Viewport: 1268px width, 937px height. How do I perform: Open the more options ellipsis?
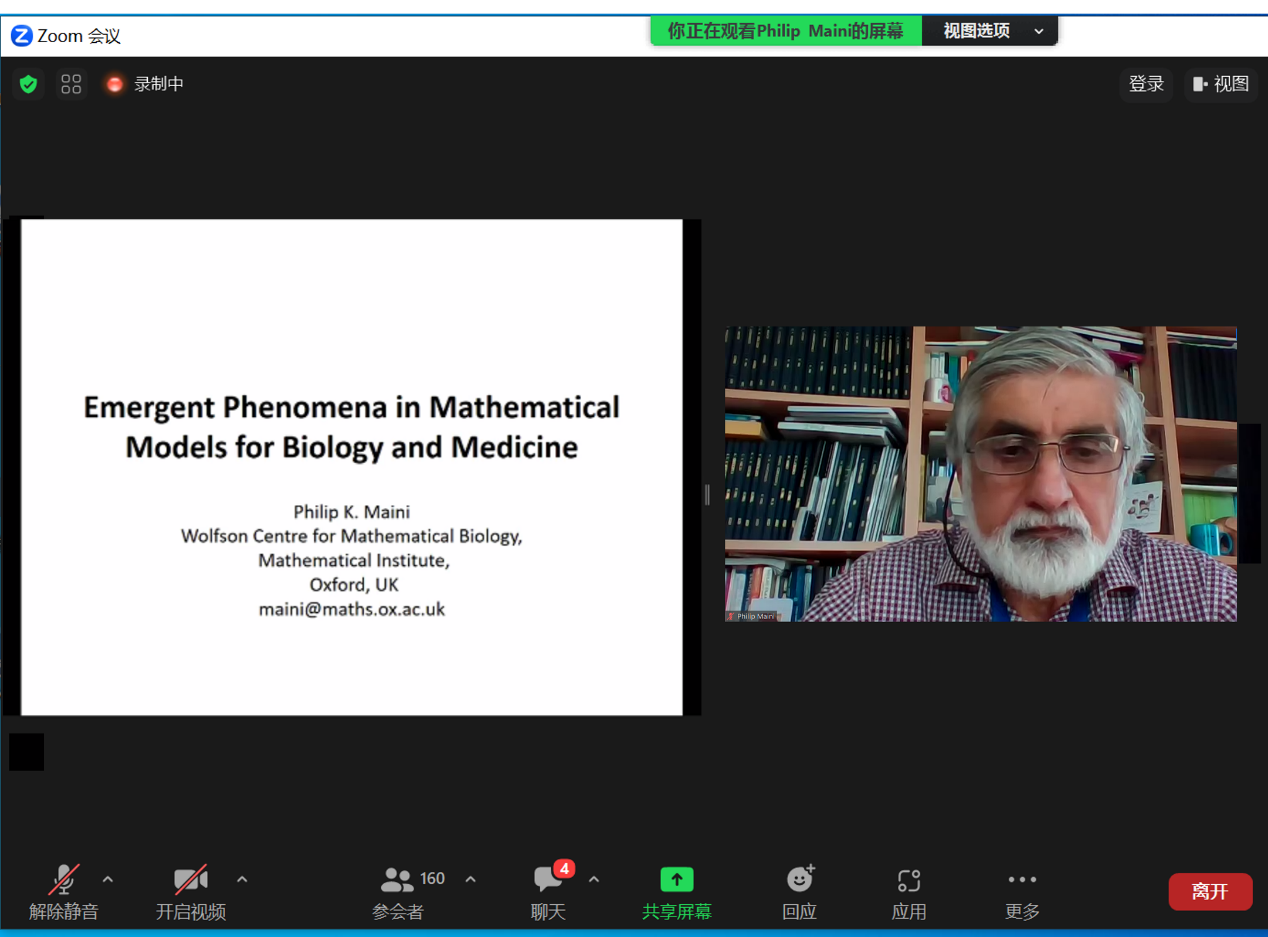pos(1022,880)
